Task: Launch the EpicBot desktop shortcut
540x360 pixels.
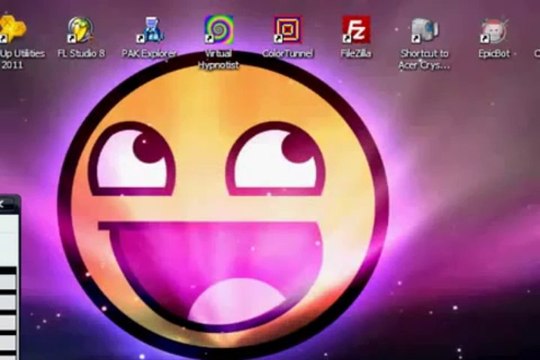Action: click(494, 31)
